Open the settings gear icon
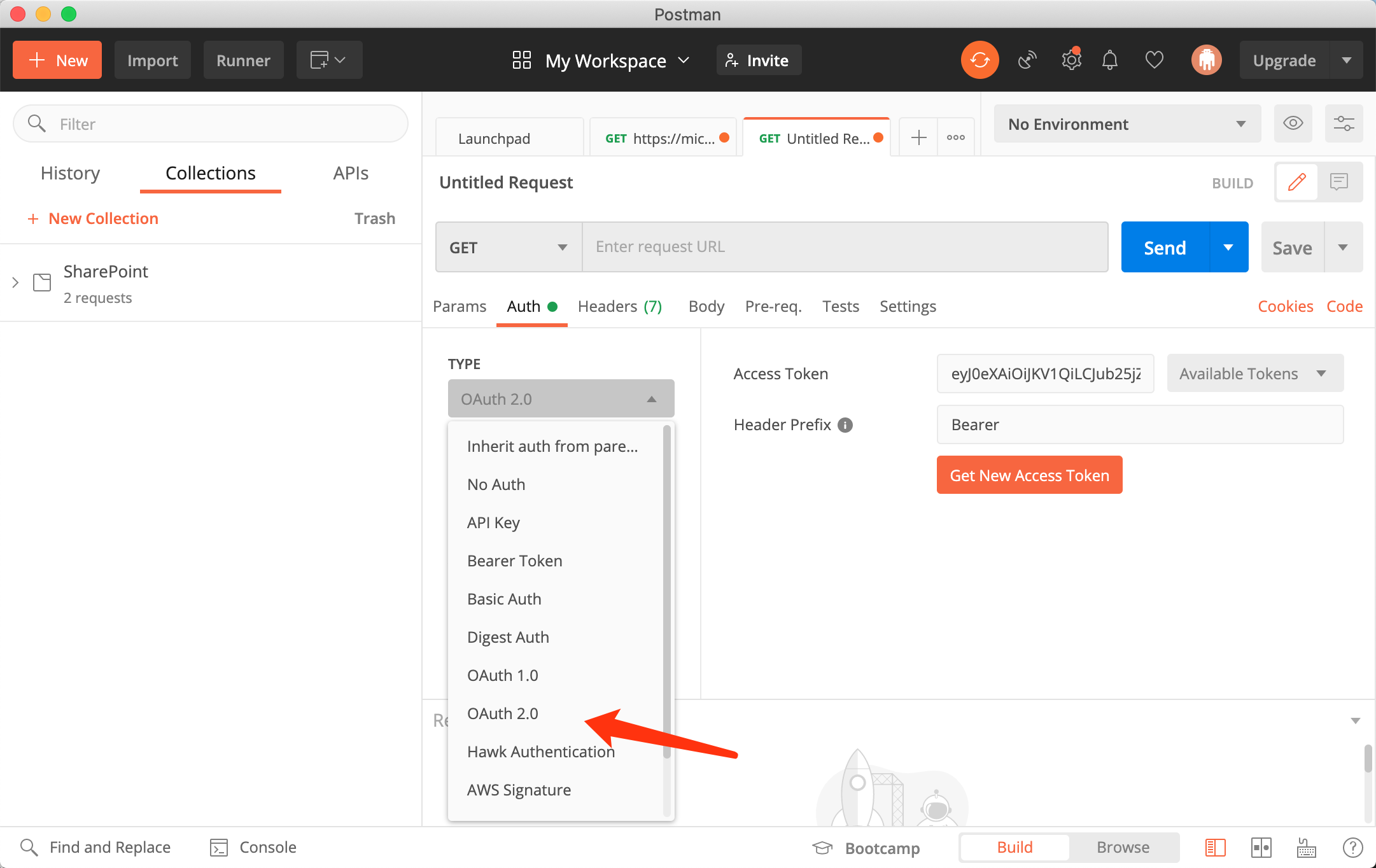Viewport: 1376px width, 868px height. click(1072, 60)
